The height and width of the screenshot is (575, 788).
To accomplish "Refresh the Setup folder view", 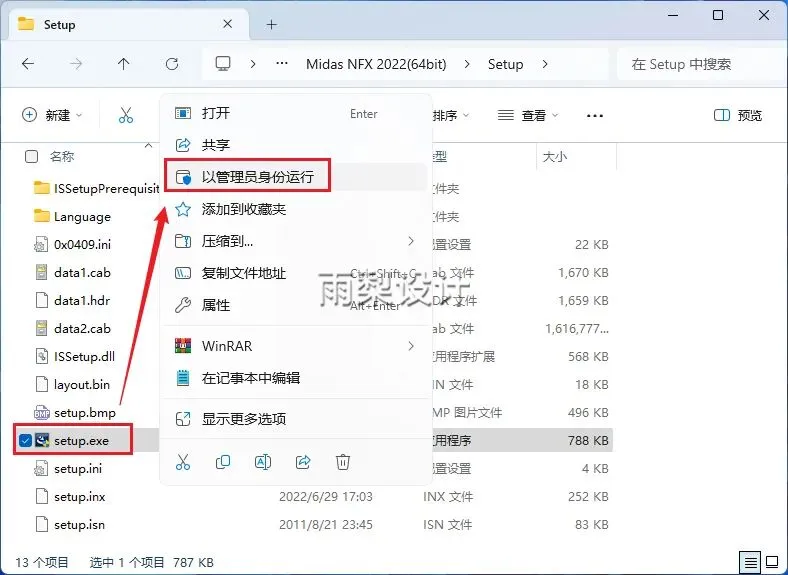I will (172, 64).
